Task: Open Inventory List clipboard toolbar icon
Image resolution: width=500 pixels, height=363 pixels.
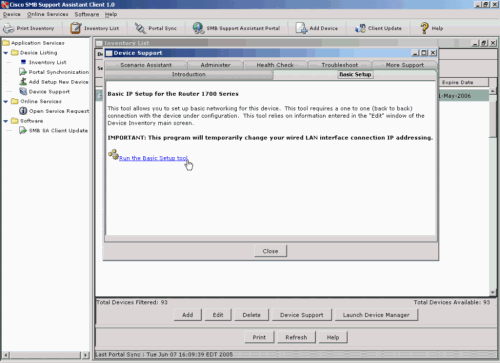Action: click(x=76, y=28)
